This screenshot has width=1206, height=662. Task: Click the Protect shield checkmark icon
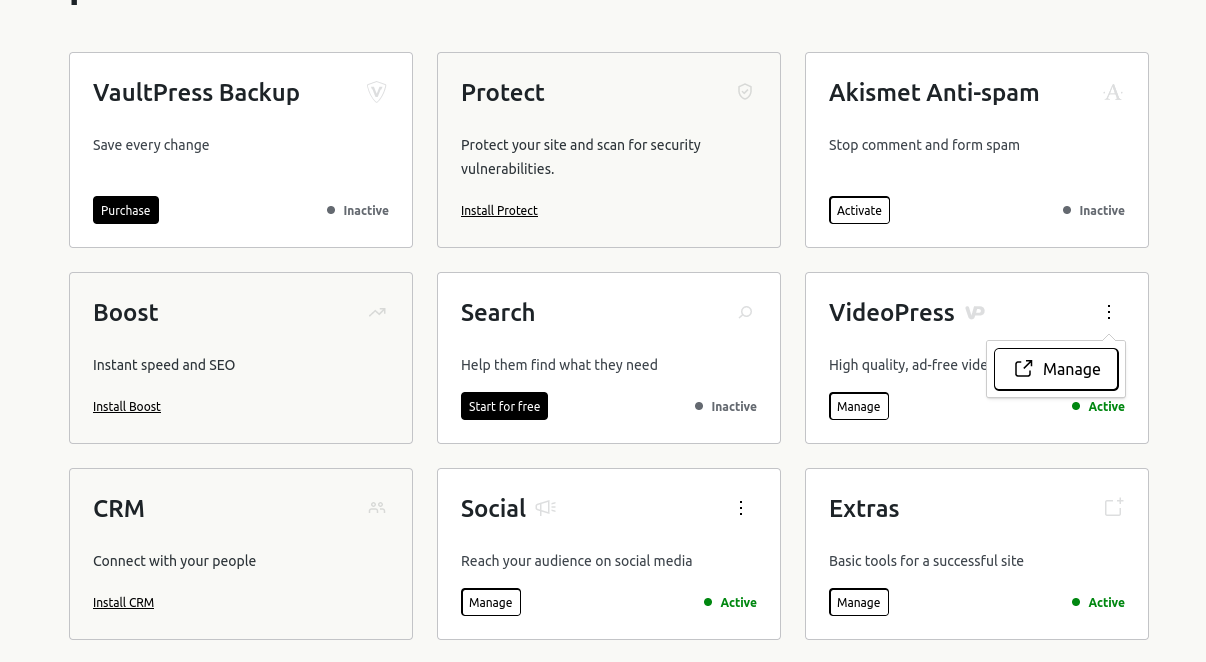[x=745, y=92]
